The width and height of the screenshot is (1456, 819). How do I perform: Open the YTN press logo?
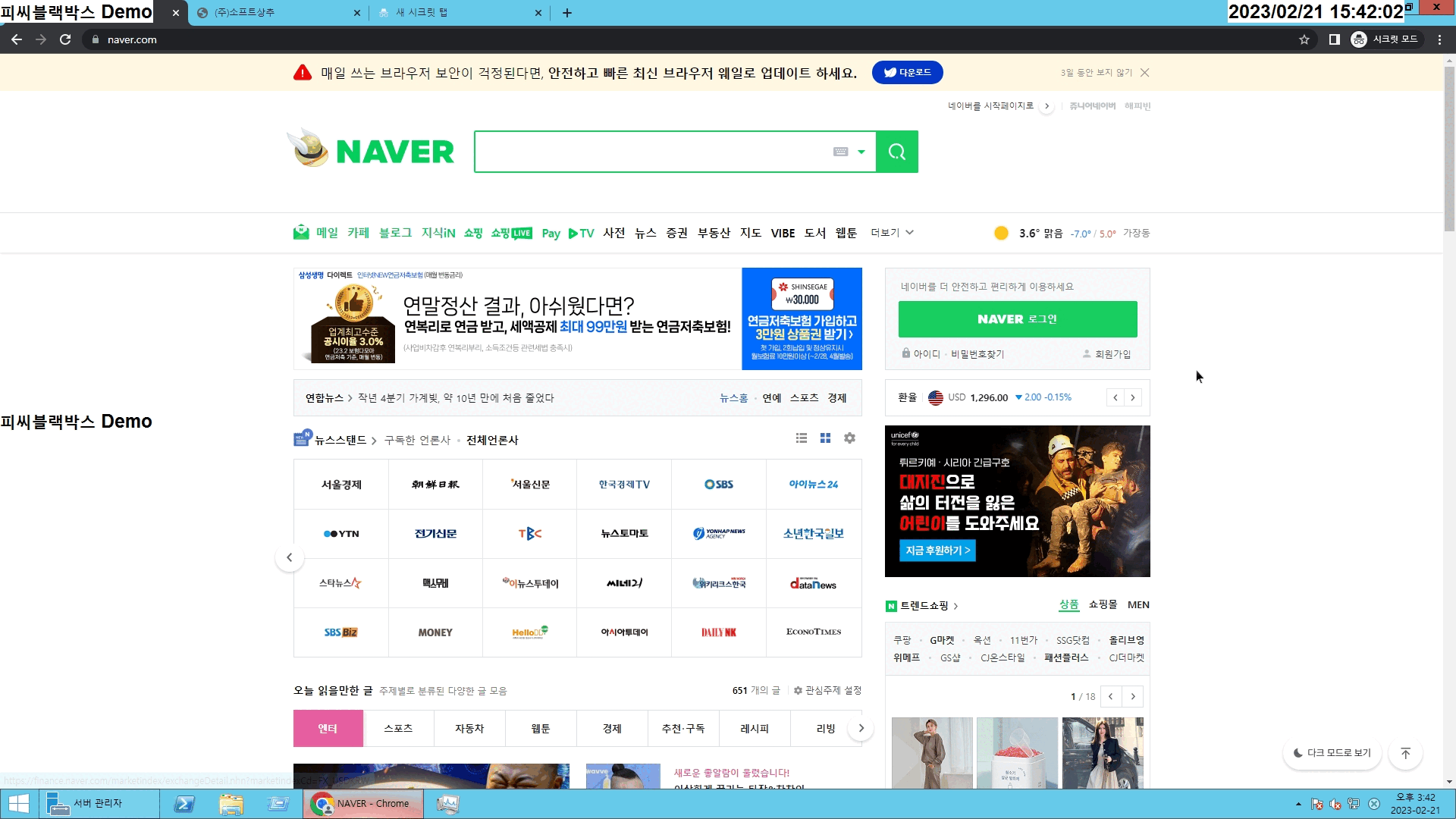341,534
